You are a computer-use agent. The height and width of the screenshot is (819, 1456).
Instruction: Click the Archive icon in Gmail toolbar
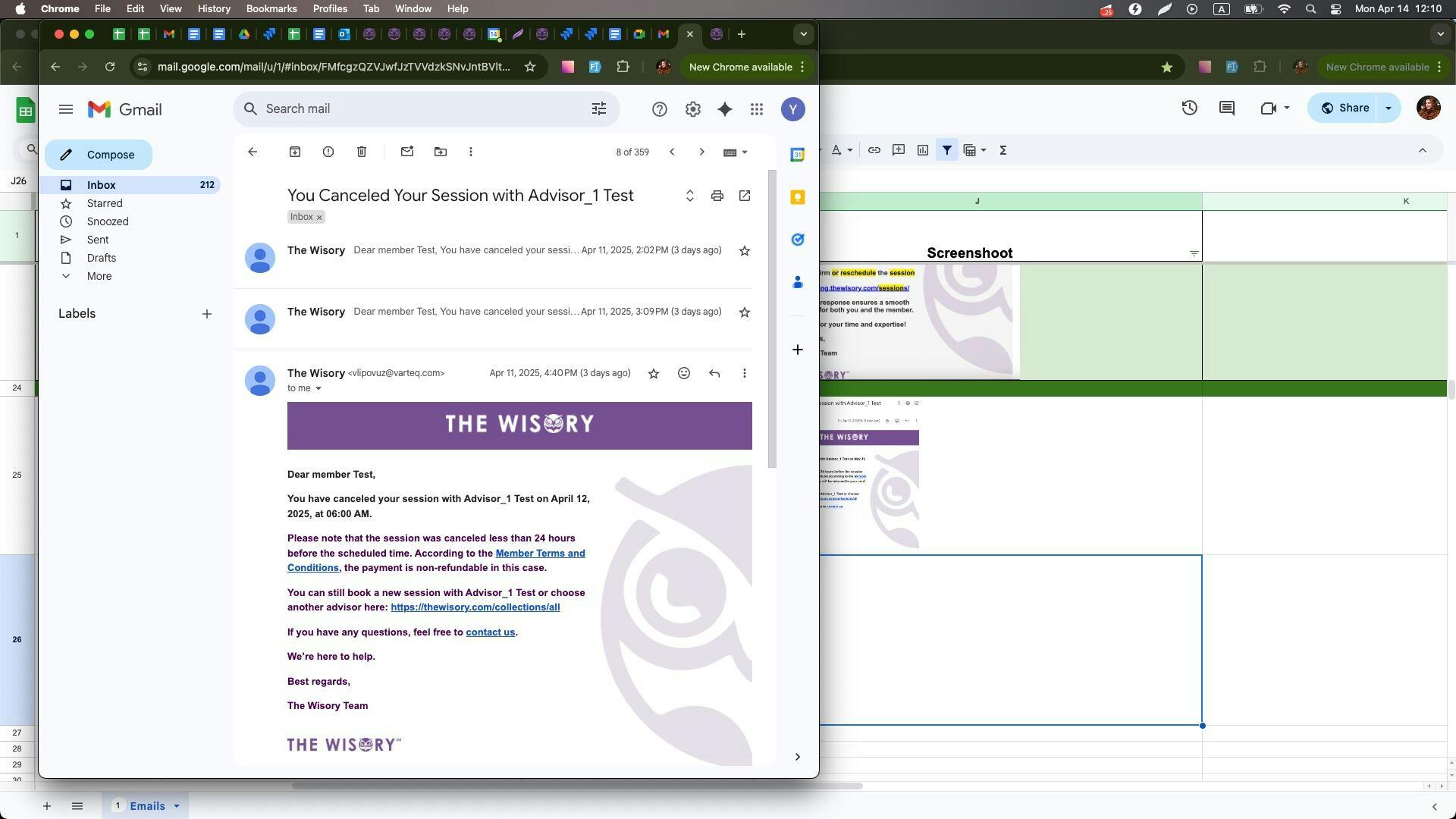(295, 152)
